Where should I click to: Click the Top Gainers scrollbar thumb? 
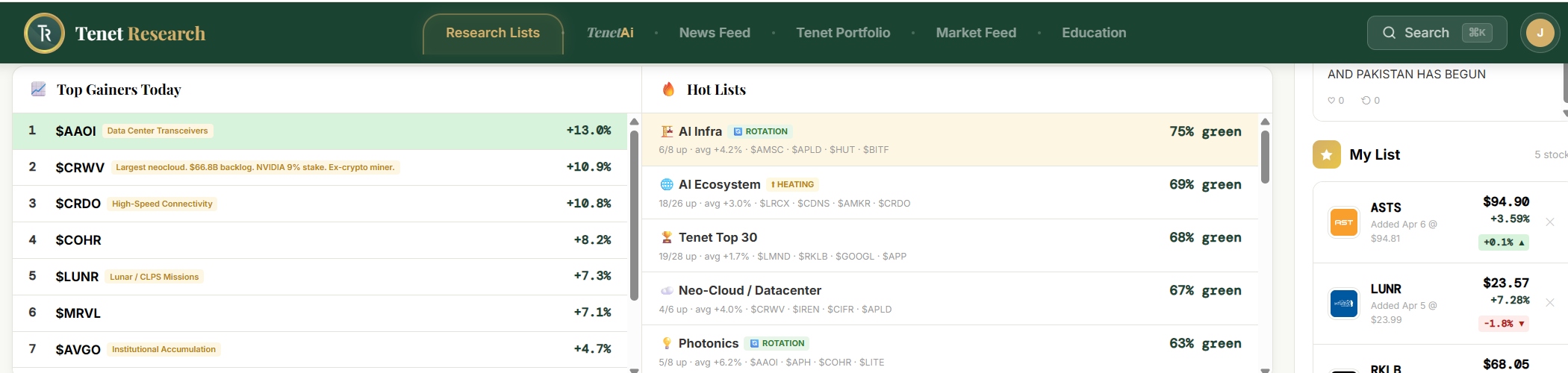tap(634, 216)
